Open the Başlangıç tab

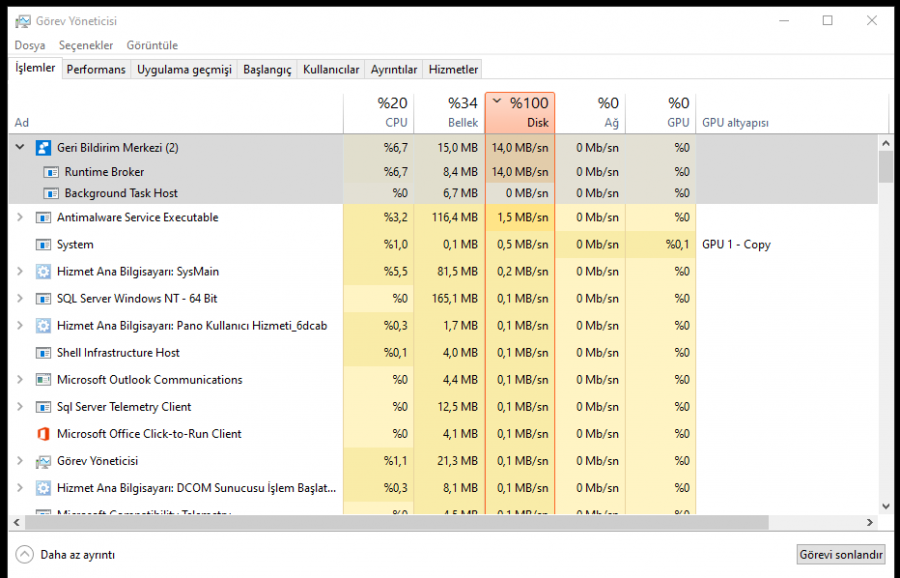[x=267, y=69]
